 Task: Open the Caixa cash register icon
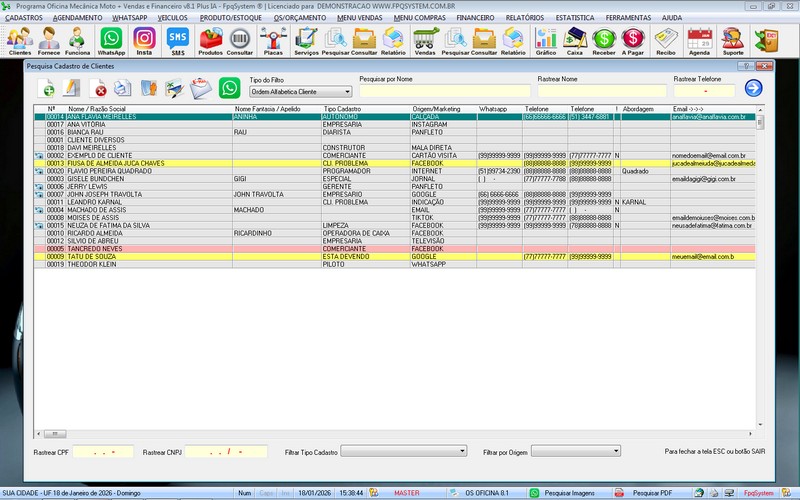[x=575, y=40]
